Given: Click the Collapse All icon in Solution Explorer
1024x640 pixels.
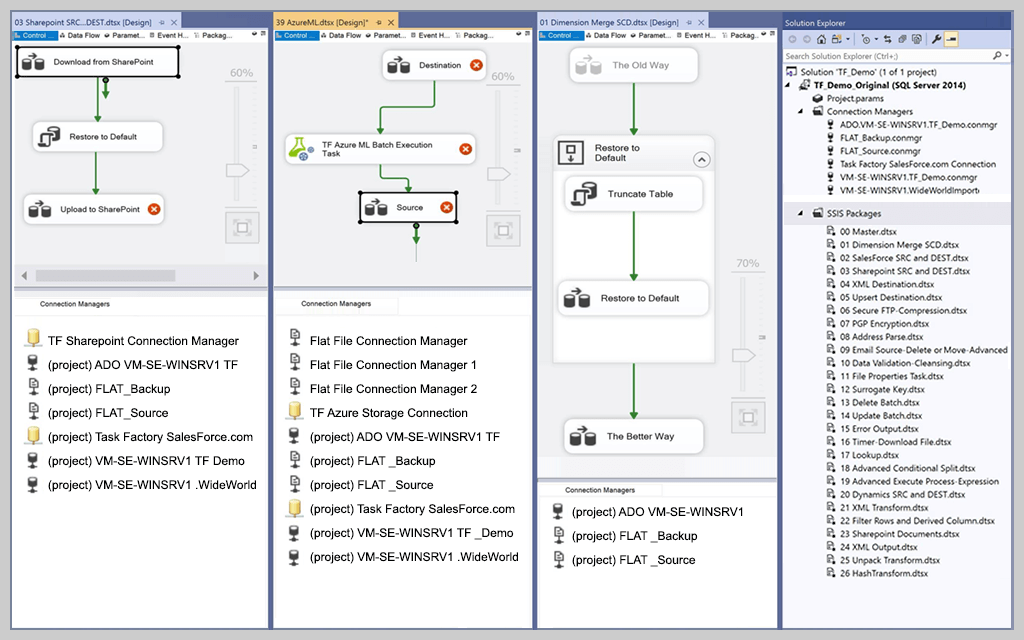Looking at the screenshot, I should coord(903,39).
